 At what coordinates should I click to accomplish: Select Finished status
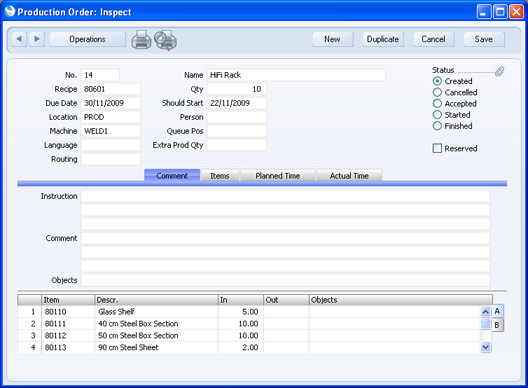(x=437, y=126)
